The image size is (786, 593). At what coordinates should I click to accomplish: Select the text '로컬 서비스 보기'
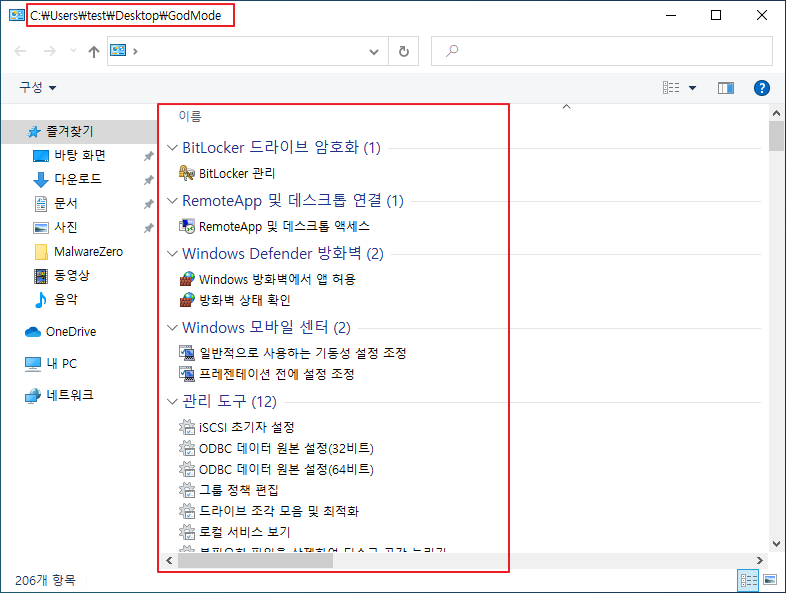click(245, 532)
